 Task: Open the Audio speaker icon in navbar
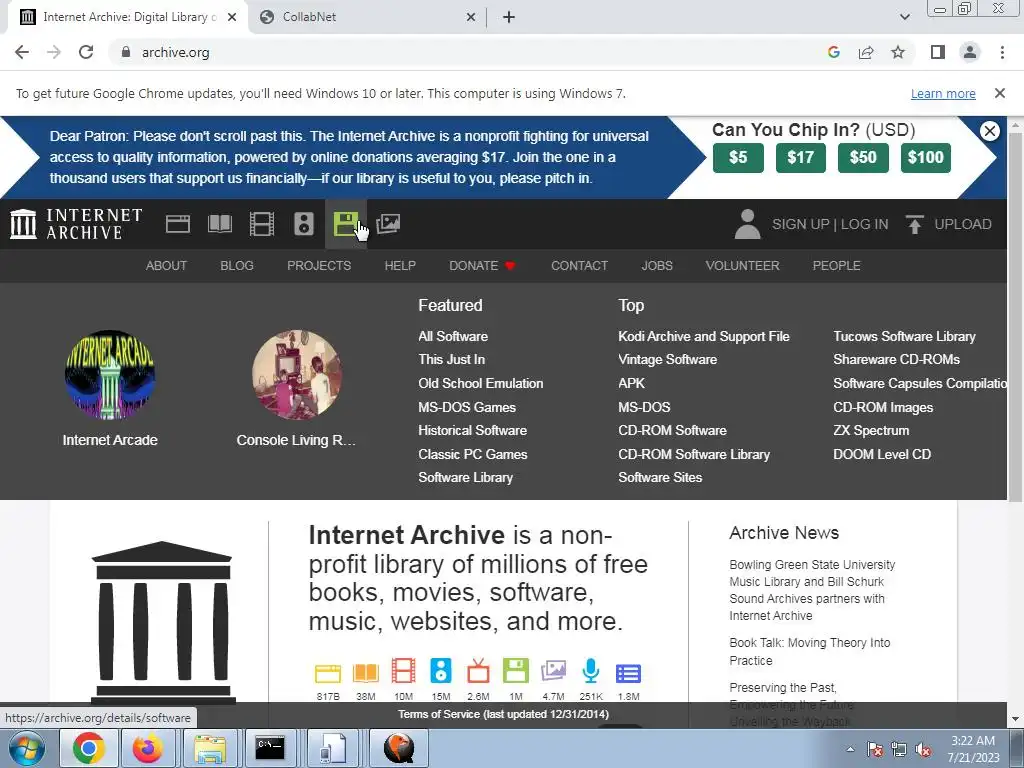[x=304, y=224]
